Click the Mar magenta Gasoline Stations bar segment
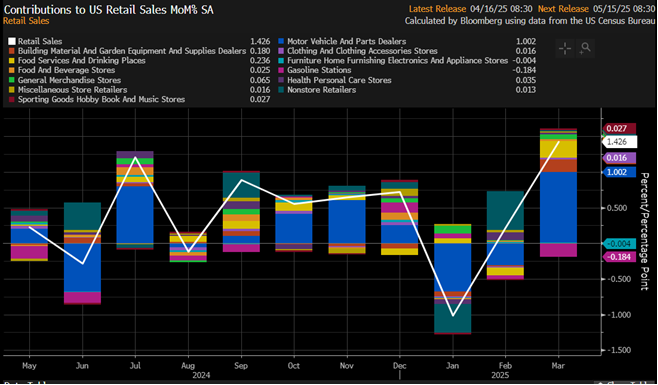This screenshot has width=658, height=385. click(x=558, y=250)
